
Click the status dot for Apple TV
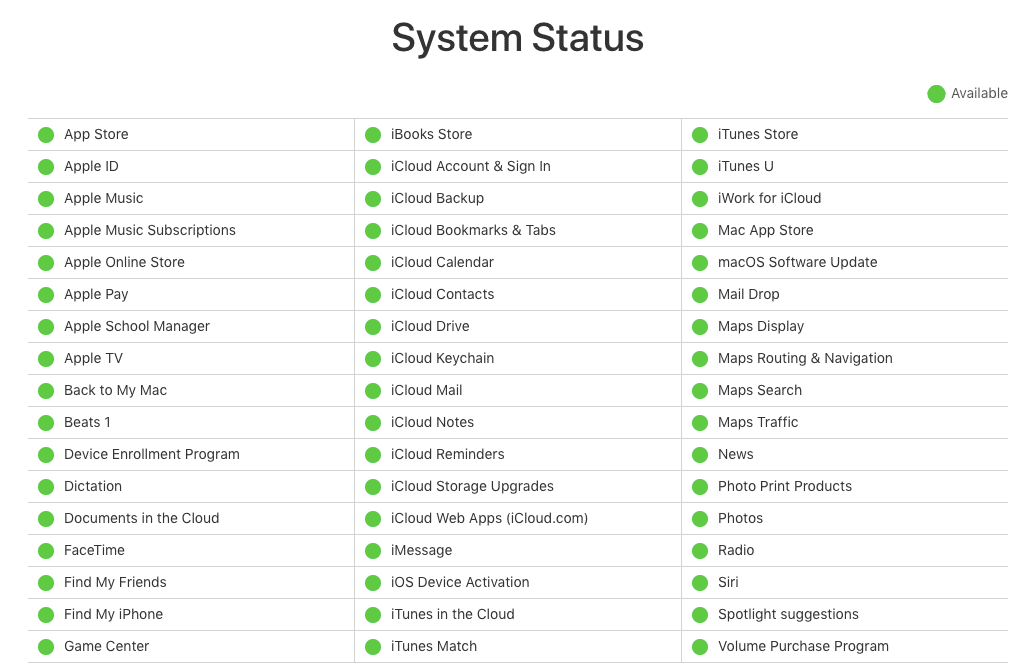click(46, 359)
